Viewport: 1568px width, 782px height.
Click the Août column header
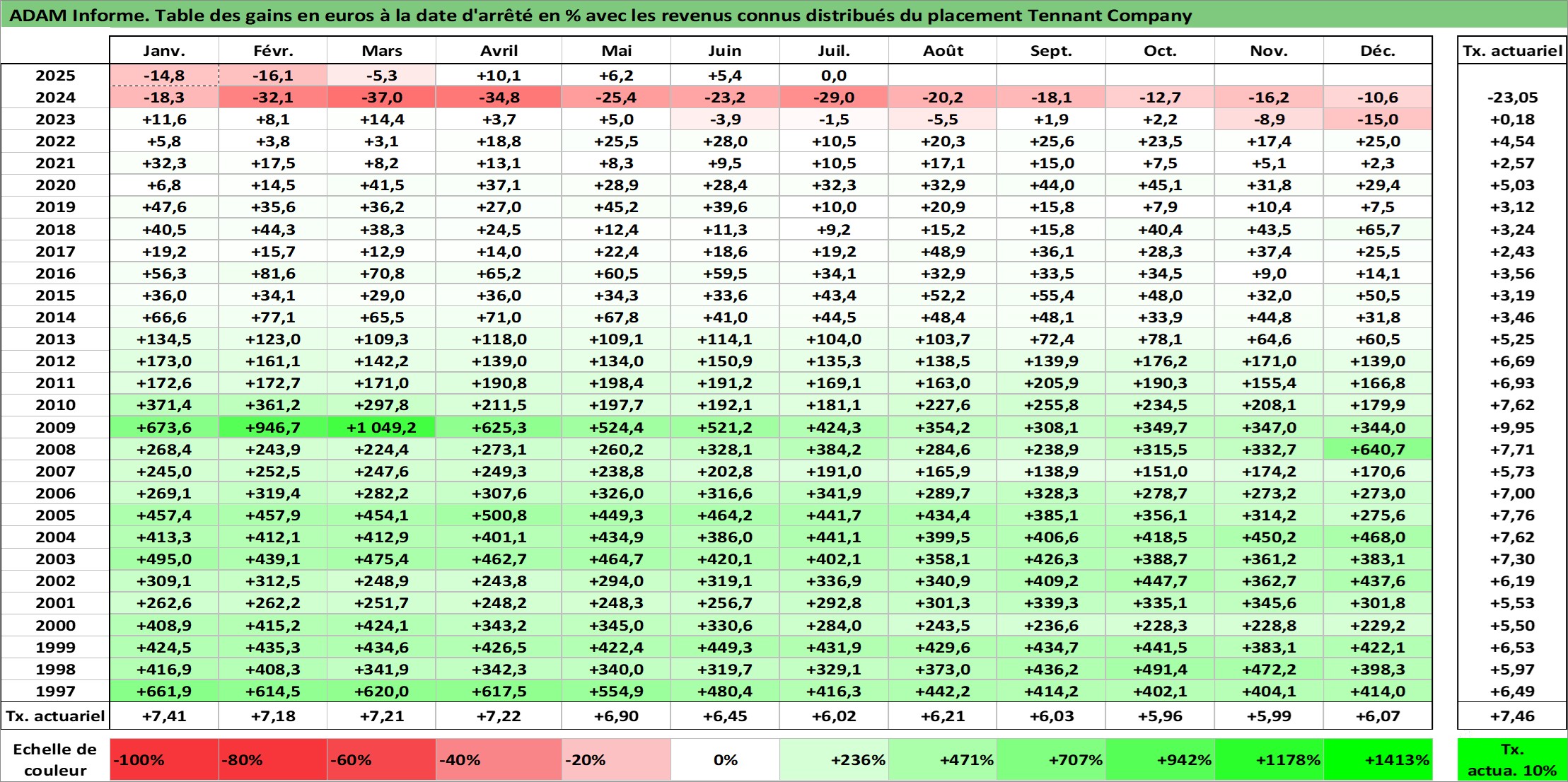(943, 50)
